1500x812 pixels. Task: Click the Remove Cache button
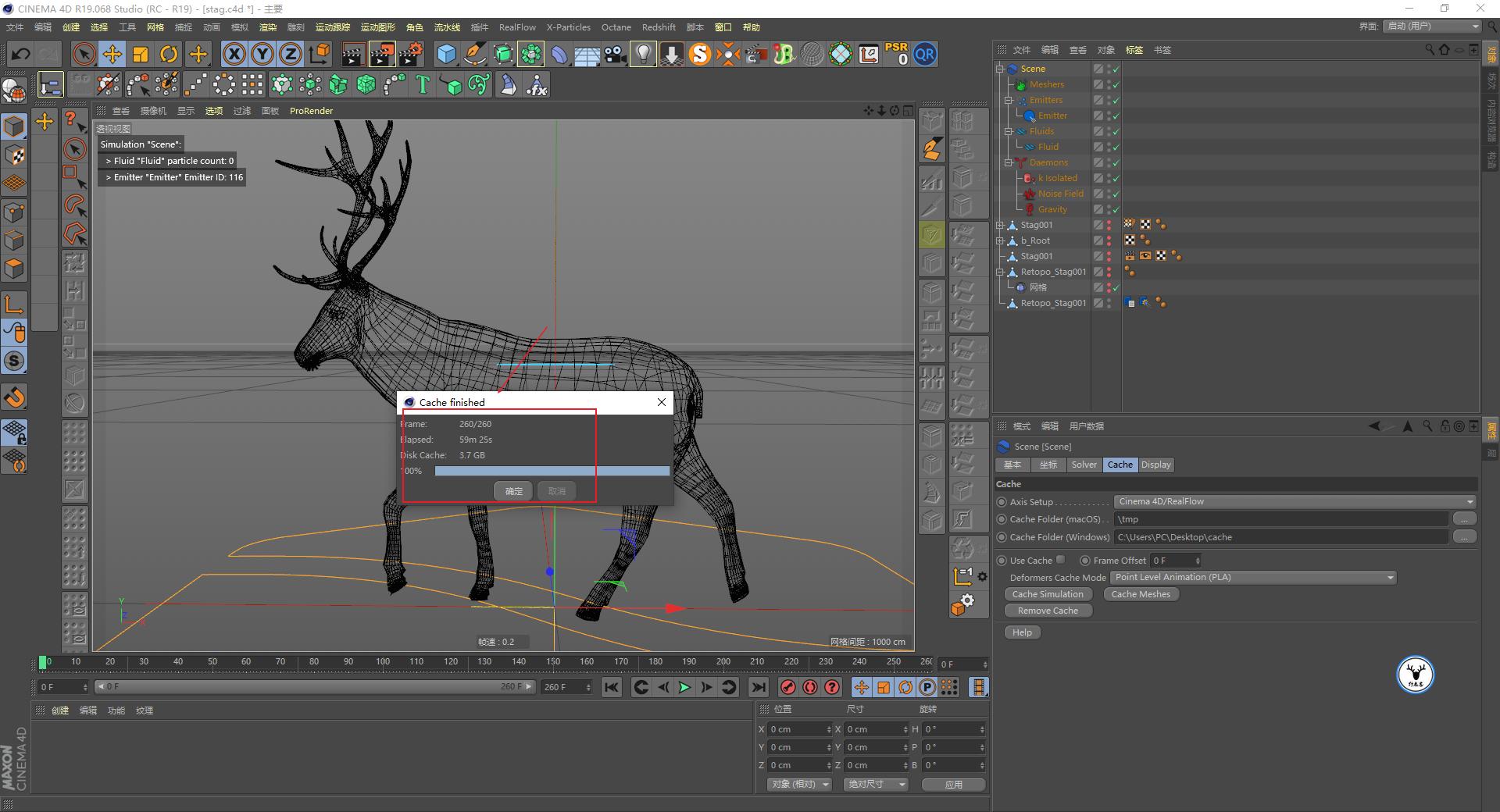(x=1048, y=611)
